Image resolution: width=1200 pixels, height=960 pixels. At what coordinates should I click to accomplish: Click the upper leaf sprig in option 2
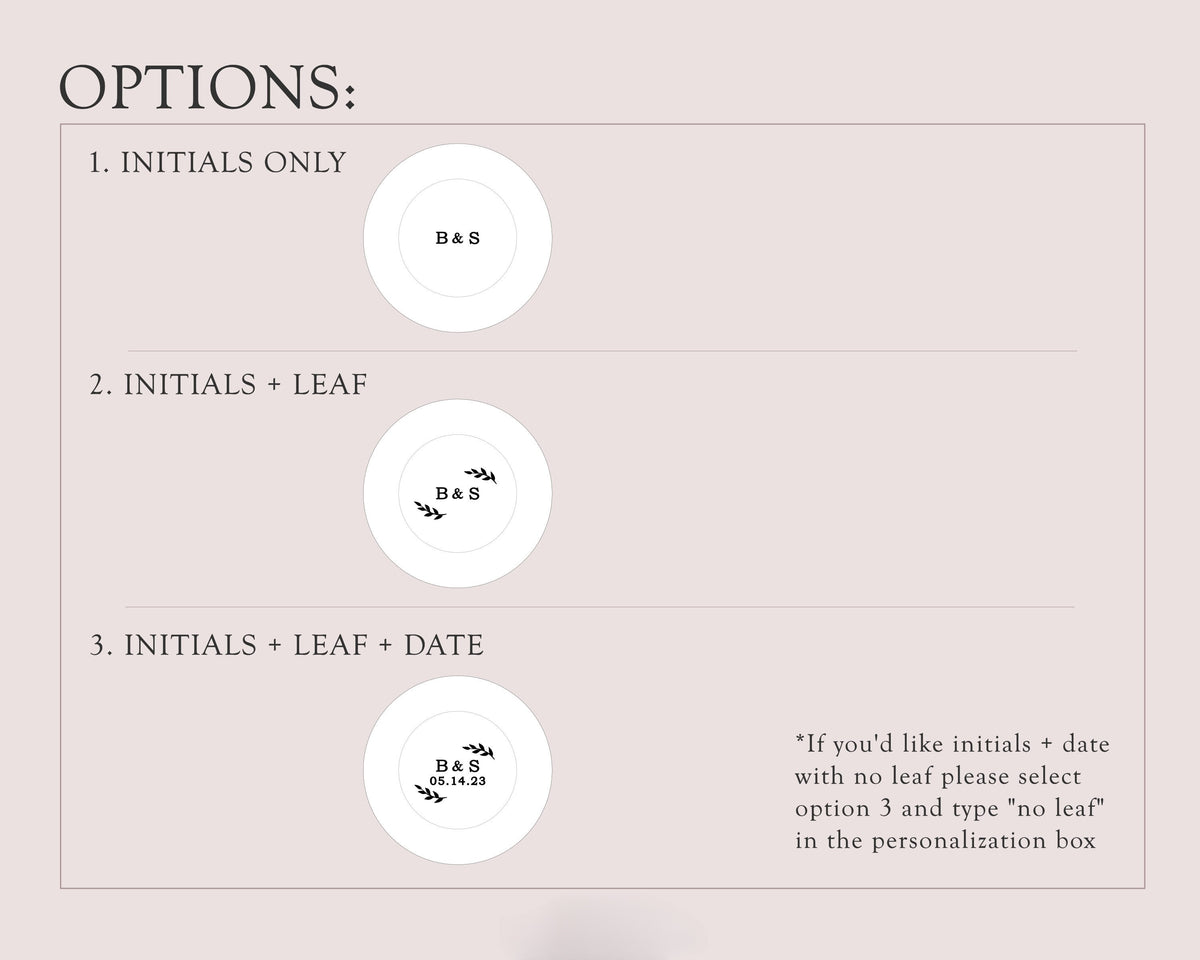pyautogui.click(x=480, y=474)
